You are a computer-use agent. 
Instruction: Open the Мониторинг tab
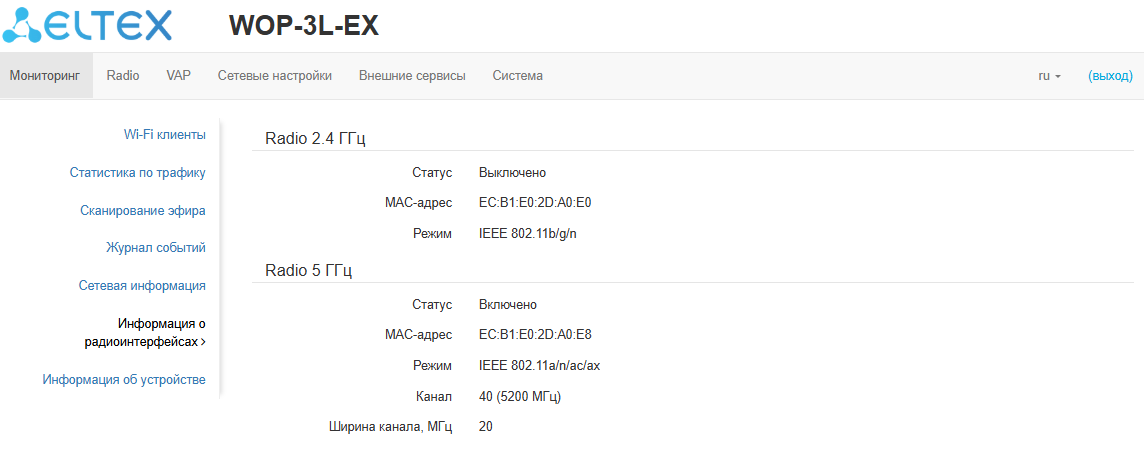[45, 76]
